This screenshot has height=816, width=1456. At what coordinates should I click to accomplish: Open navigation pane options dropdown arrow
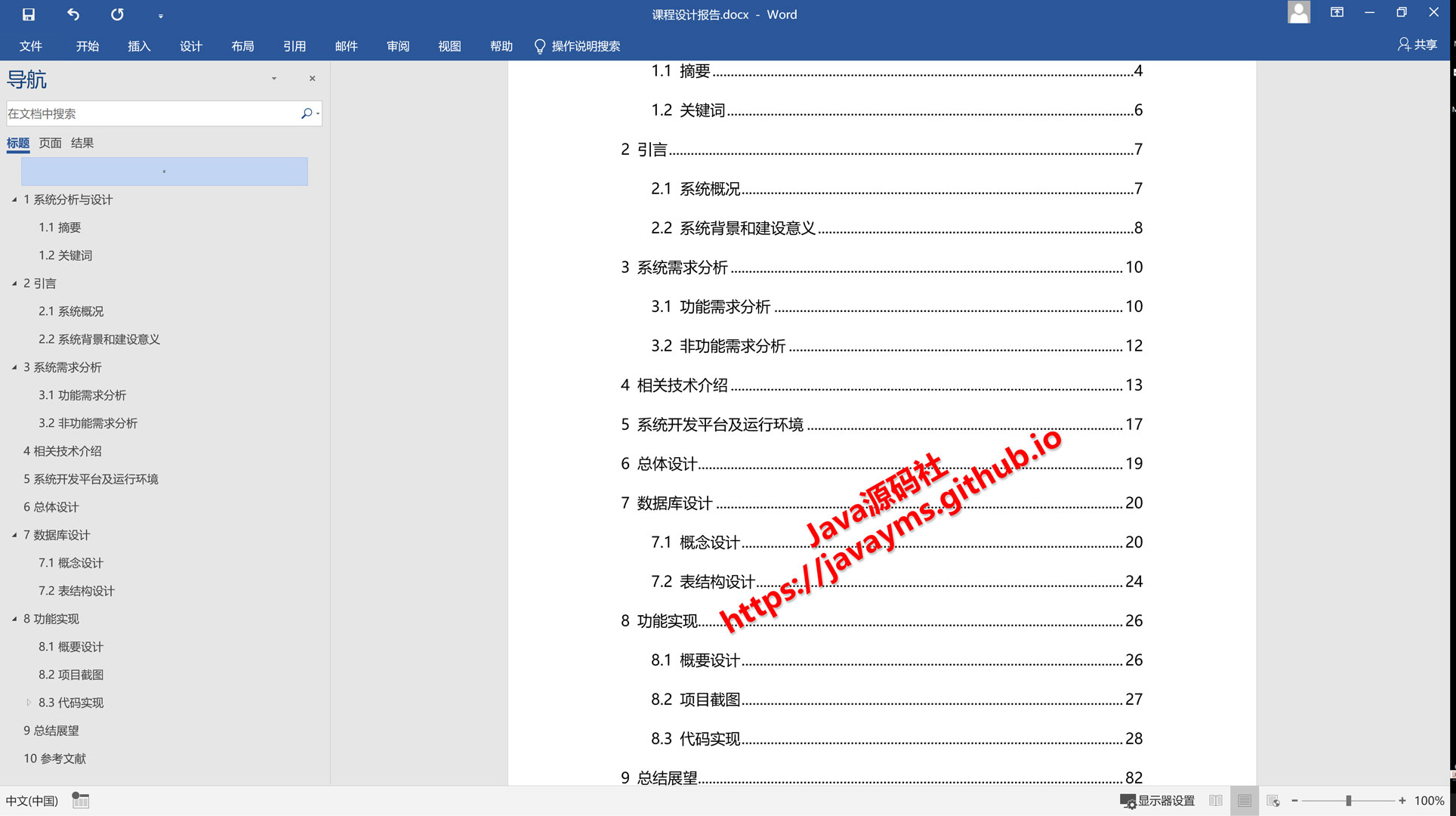click(274, 79)
